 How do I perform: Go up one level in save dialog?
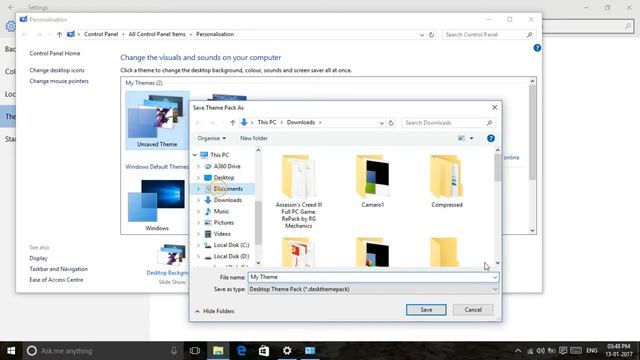tap(232, 122)
